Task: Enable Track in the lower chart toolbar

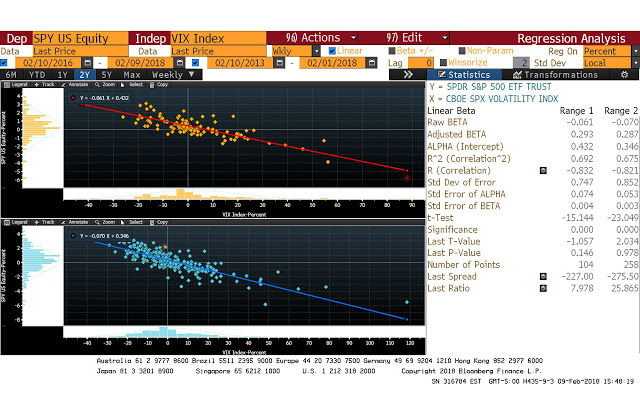Action: [x=44, y=222]
